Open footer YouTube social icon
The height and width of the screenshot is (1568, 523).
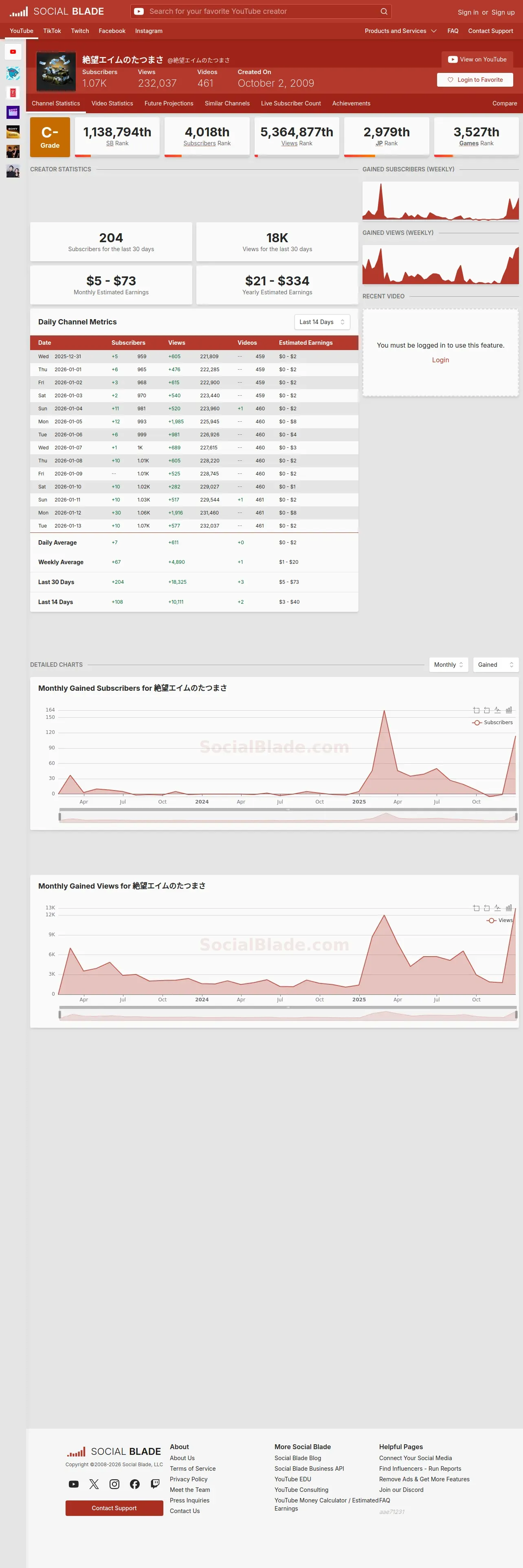click(74, 1484)
